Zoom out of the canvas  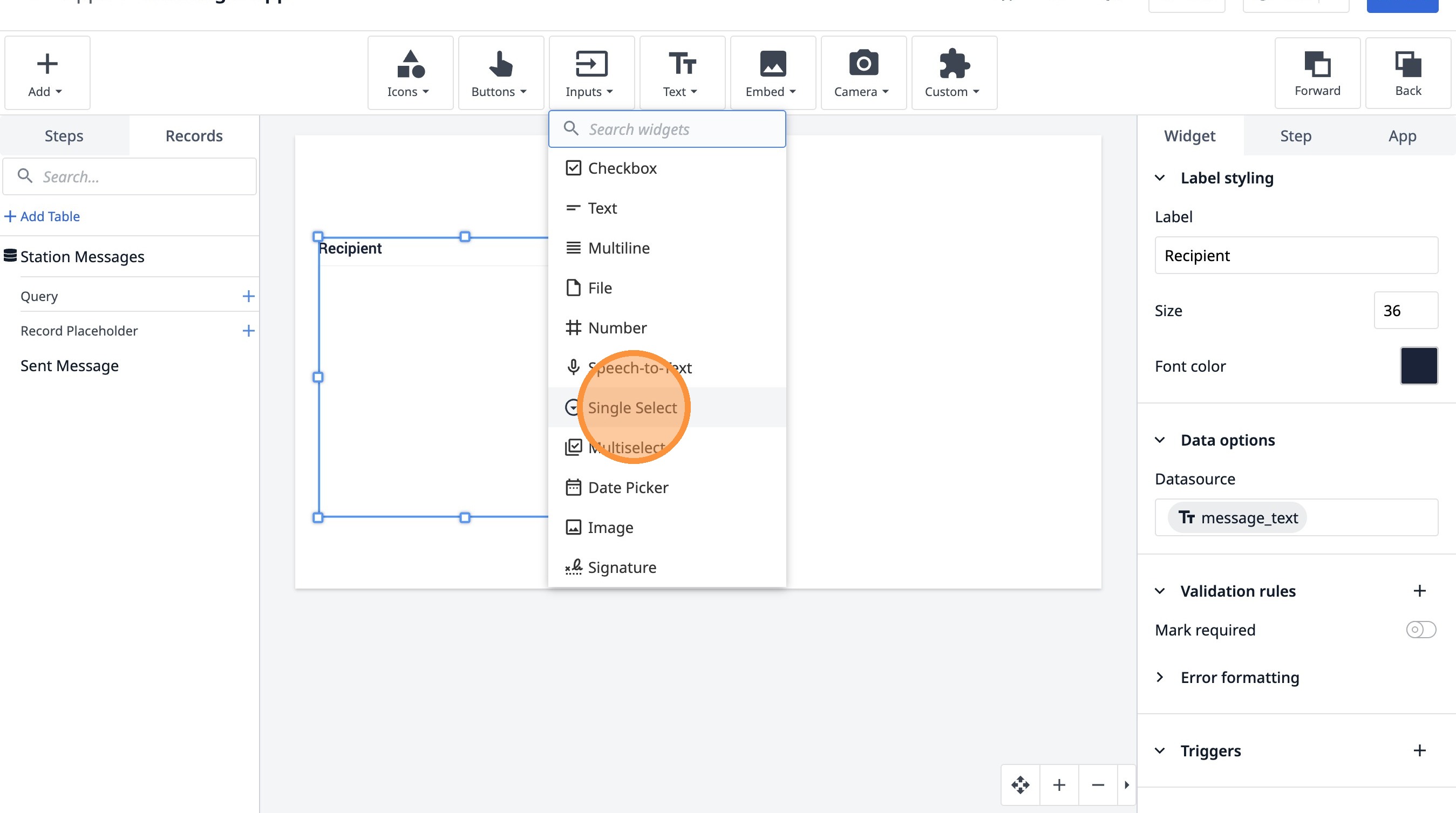pos(1098,785)
